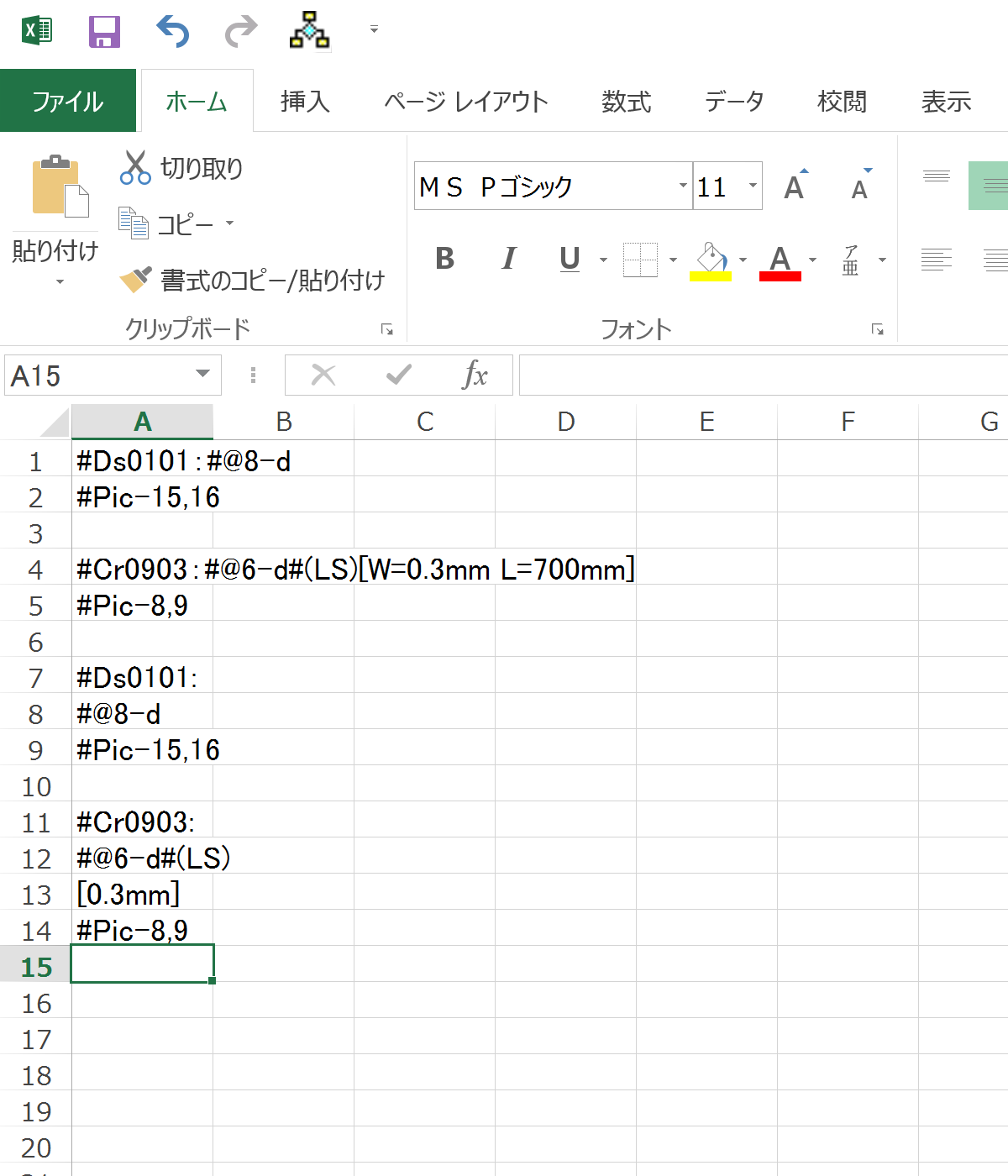
Task: Redo the last undone action
Action: click(241, 32)
